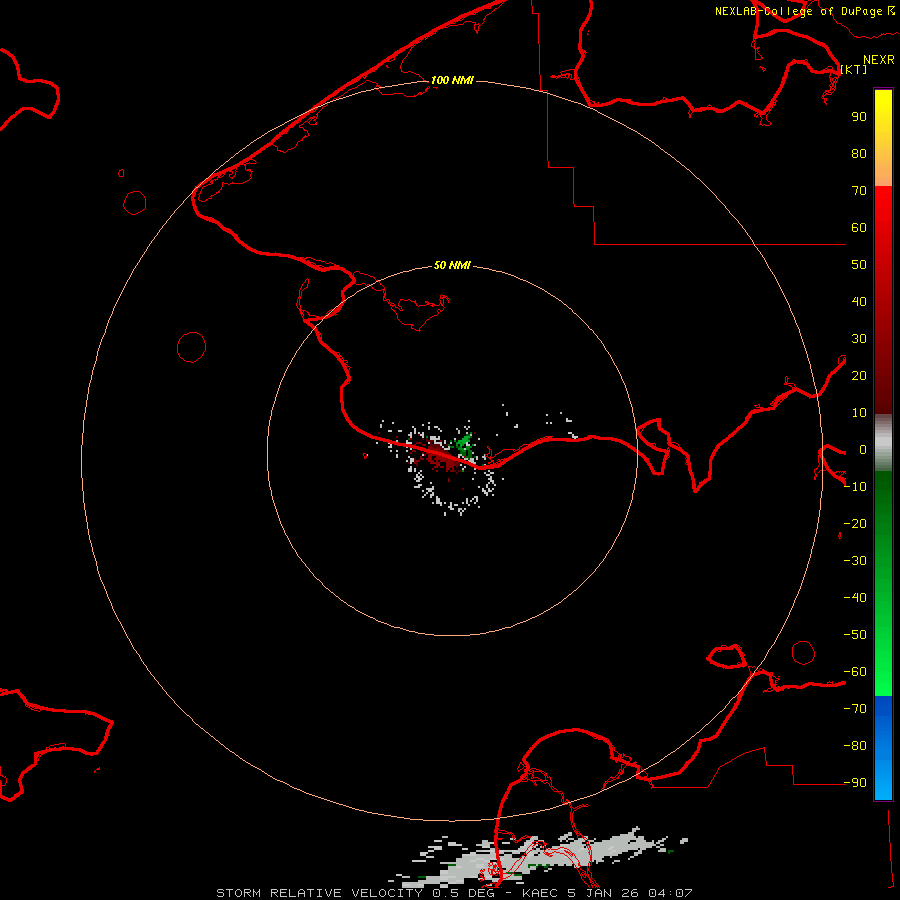This screenshot has width=900, height=900.
Task: Click the positive "10" scale value
Action: 859,413
